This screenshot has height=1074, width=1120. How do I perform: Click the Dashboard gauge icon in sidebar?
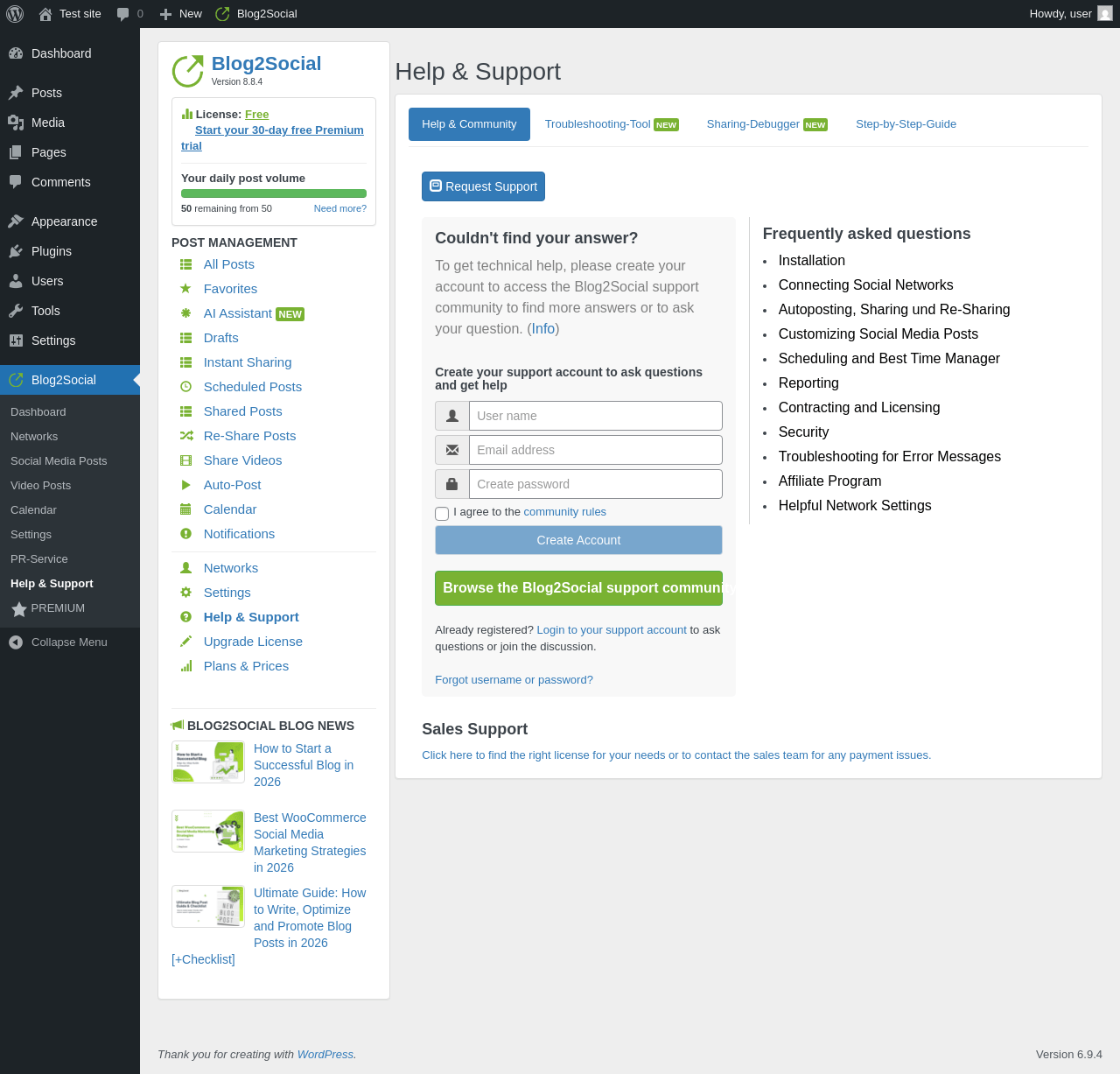tap(16, 53)
